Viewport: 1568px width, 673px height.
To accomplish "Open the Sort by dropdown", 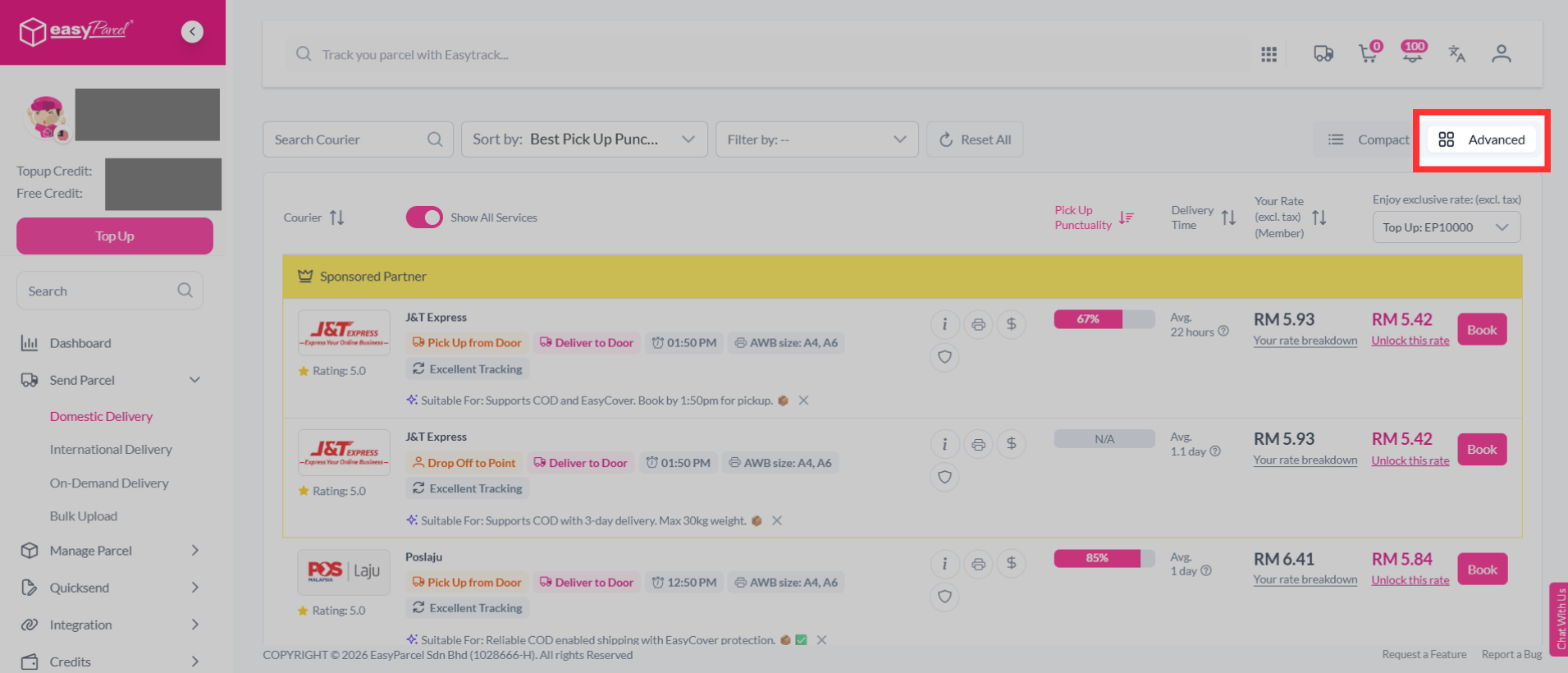I will point(584,140).
